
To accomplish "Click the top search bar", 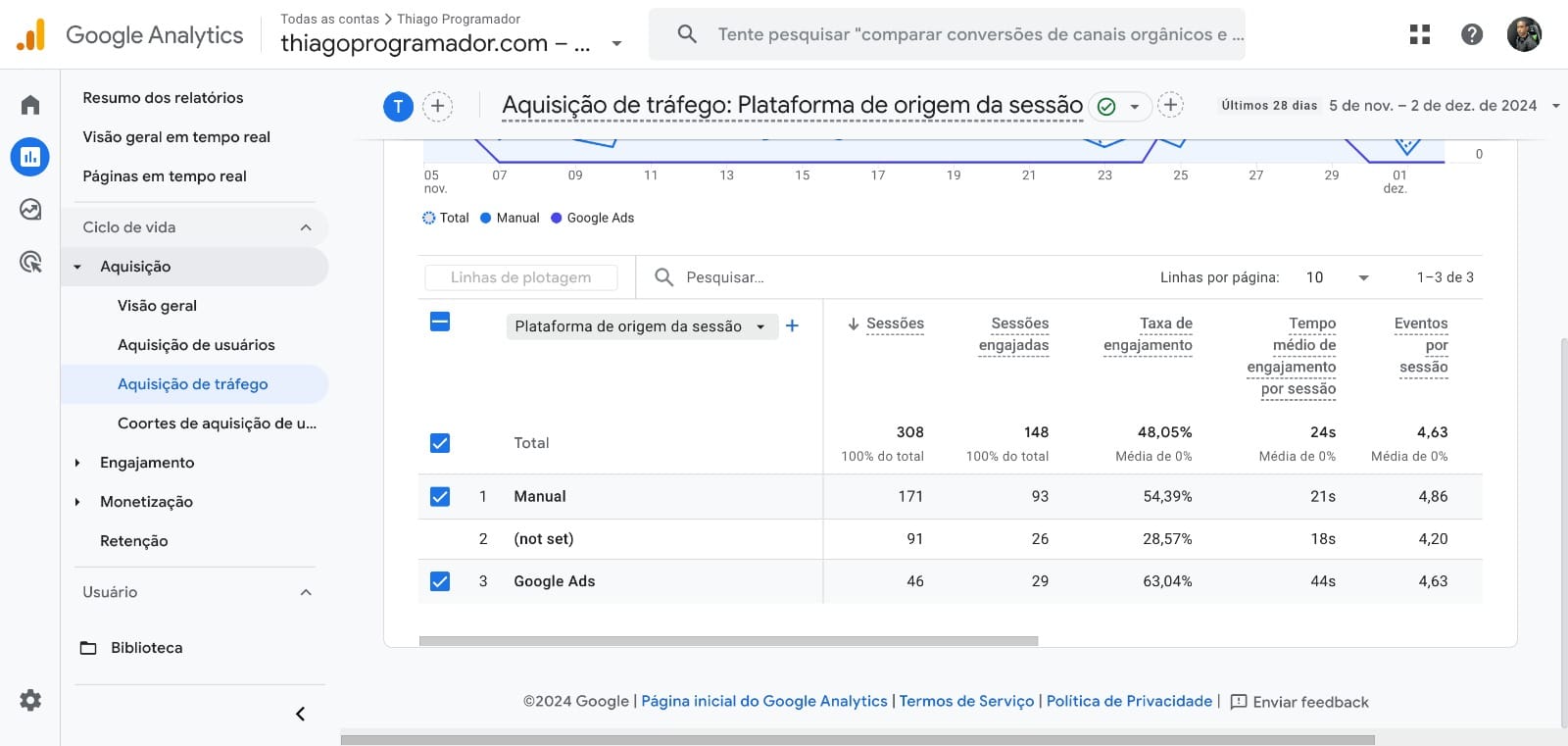I will tap(947, 34).
